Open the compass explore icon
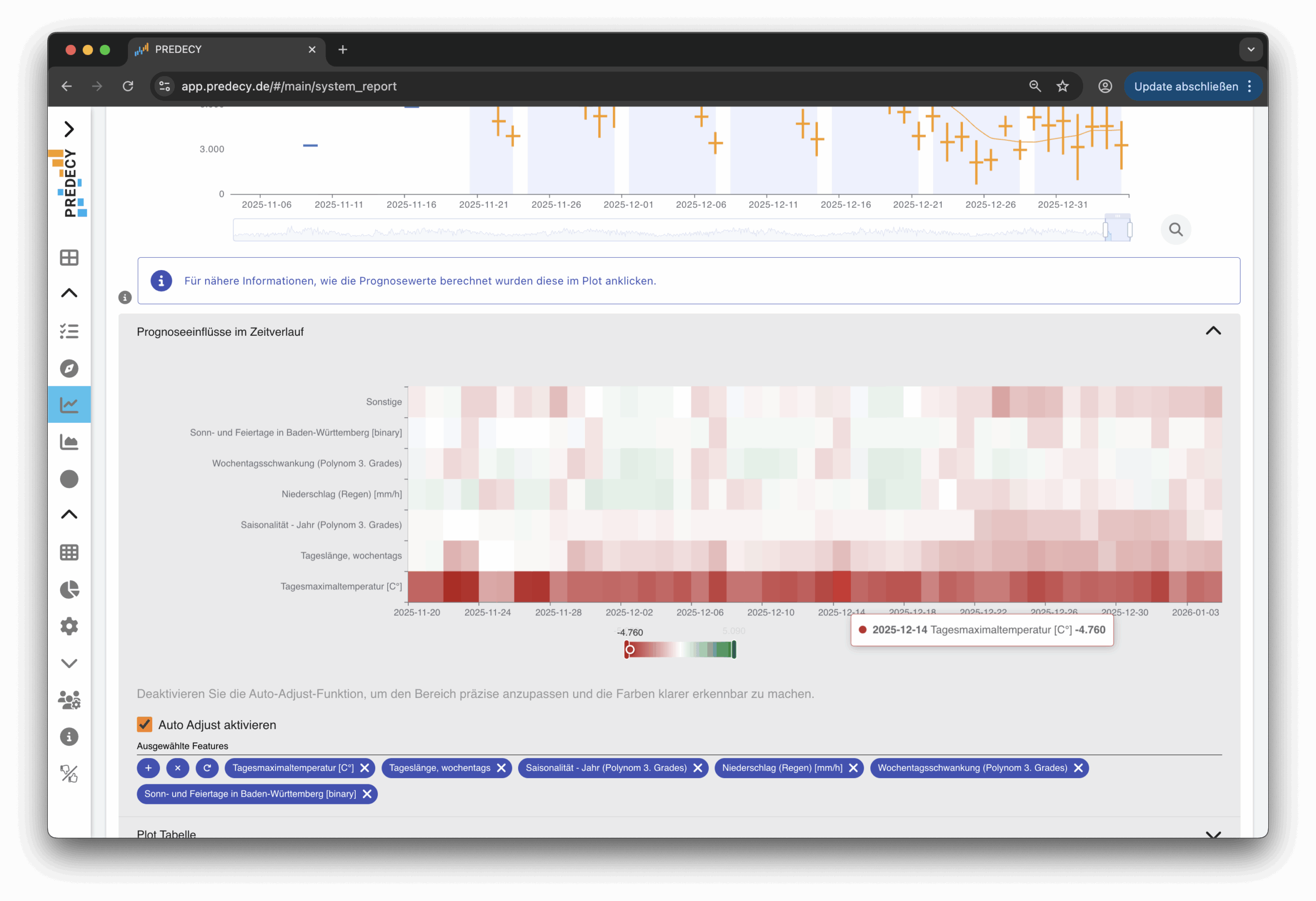This screenshot has height=901, width=1316. point(69,368)
